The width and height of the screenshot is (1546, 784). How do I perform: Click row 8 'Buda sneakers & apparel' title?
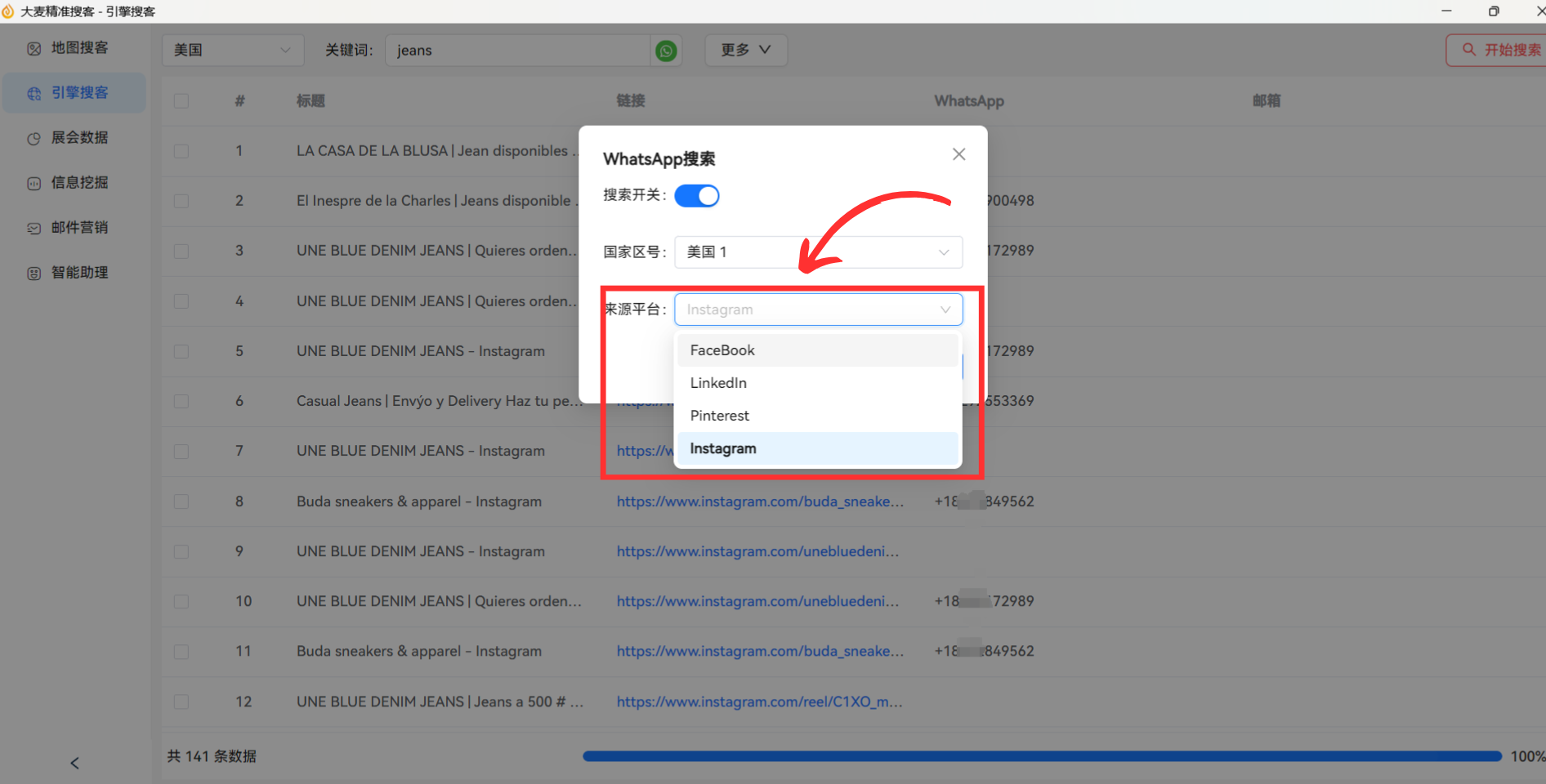419,501
